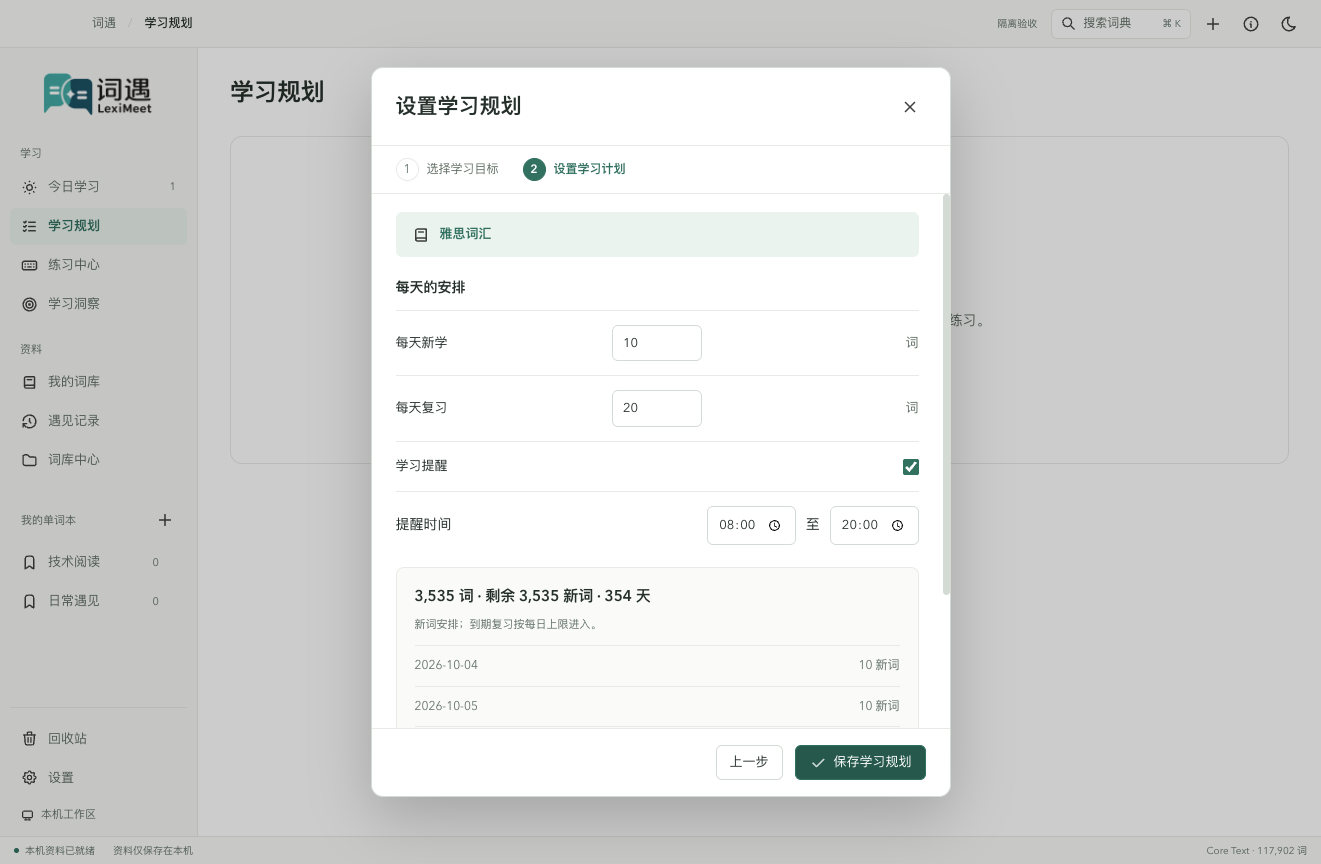Click the 上一步 button
This screenshot has height=864, width=1321.
pyautogui.click(x=749, y=762)
